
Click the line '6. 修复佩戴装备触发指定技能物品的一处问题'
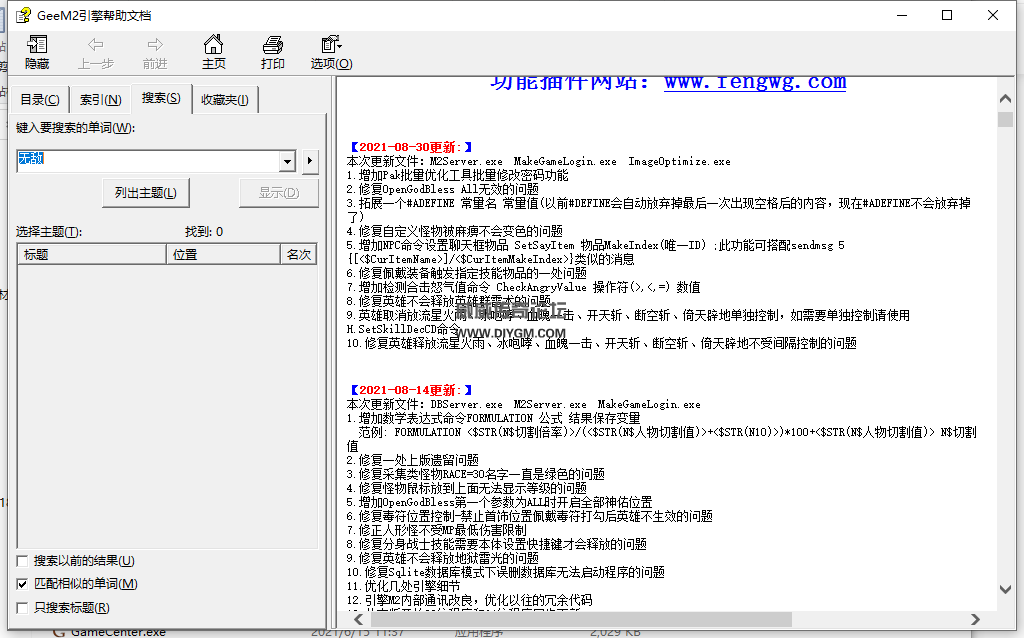(x=466, y=273)
